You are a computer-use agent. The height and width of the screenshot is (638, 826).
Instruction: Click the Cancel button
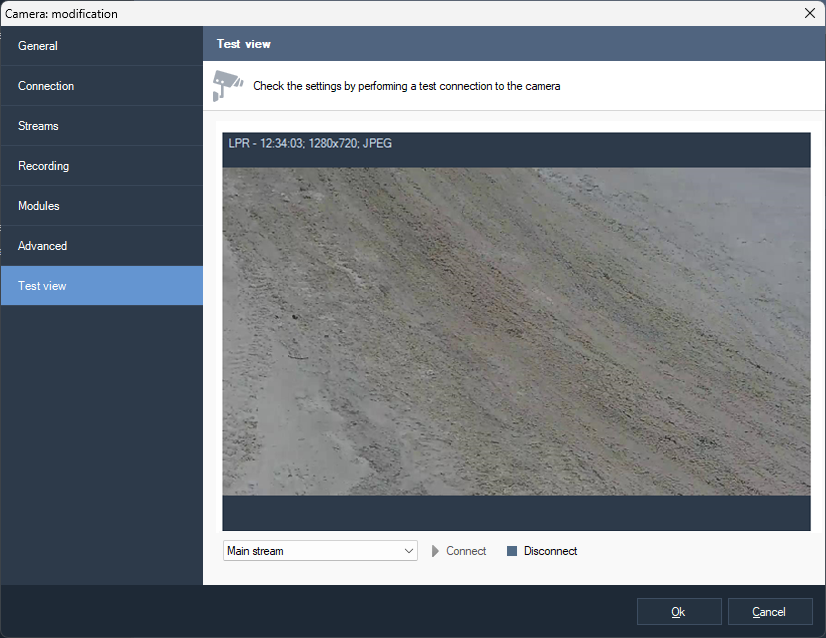pos(769,612)
